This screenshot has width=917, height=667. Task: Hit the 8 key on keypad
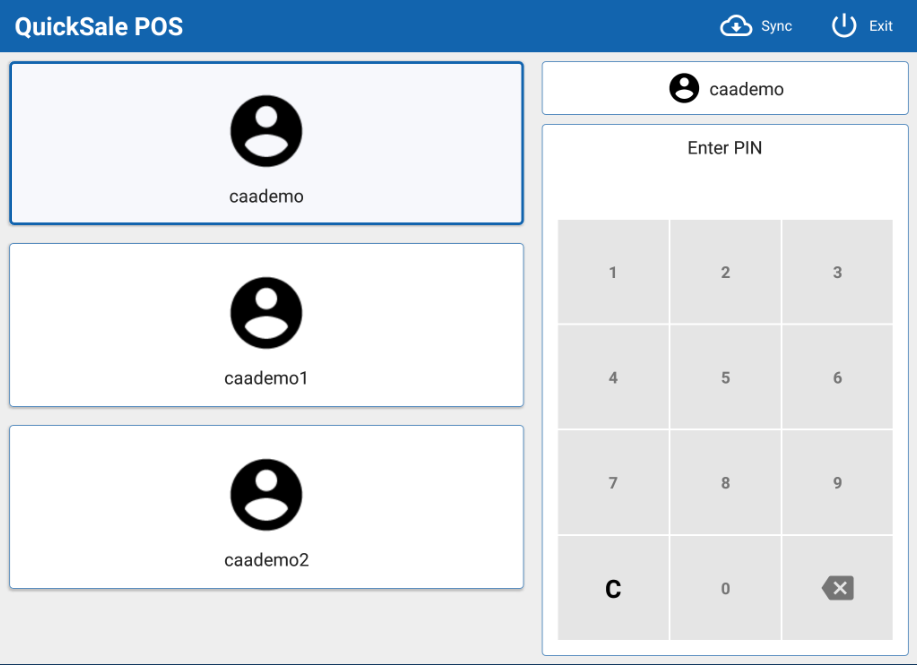pos(725,483)
